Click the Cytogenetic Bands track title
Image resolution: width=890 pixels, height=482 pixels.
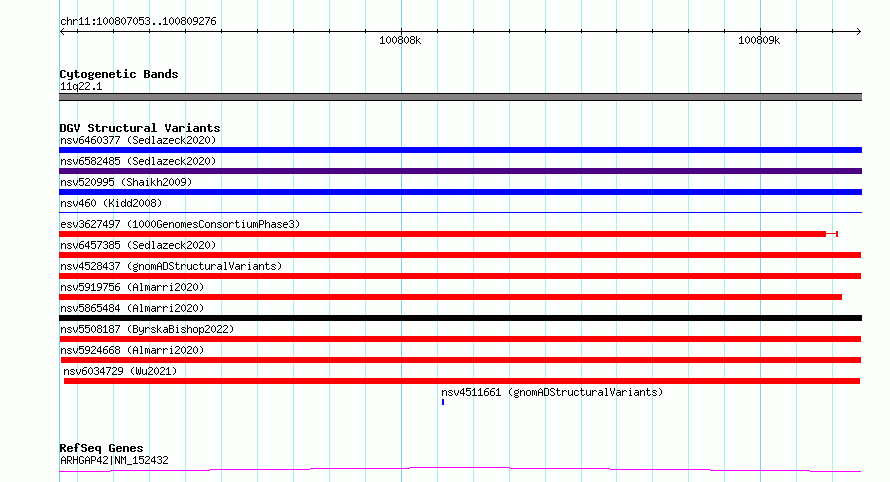[119, 74]
